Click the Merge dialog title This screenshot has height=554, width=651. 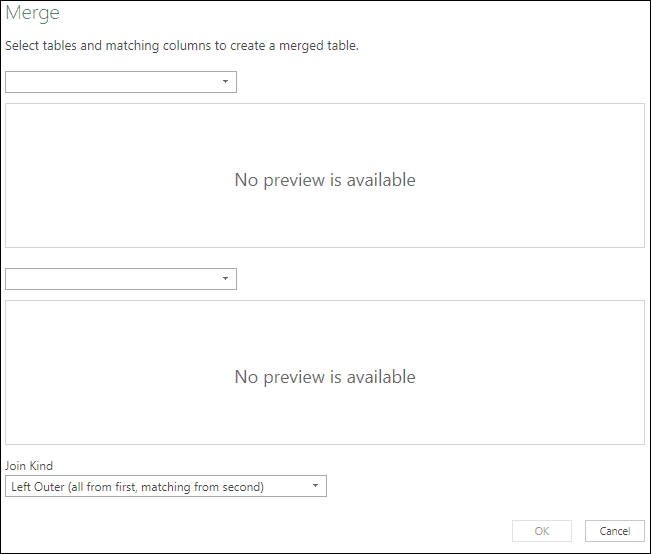click(x=32, y=13)
